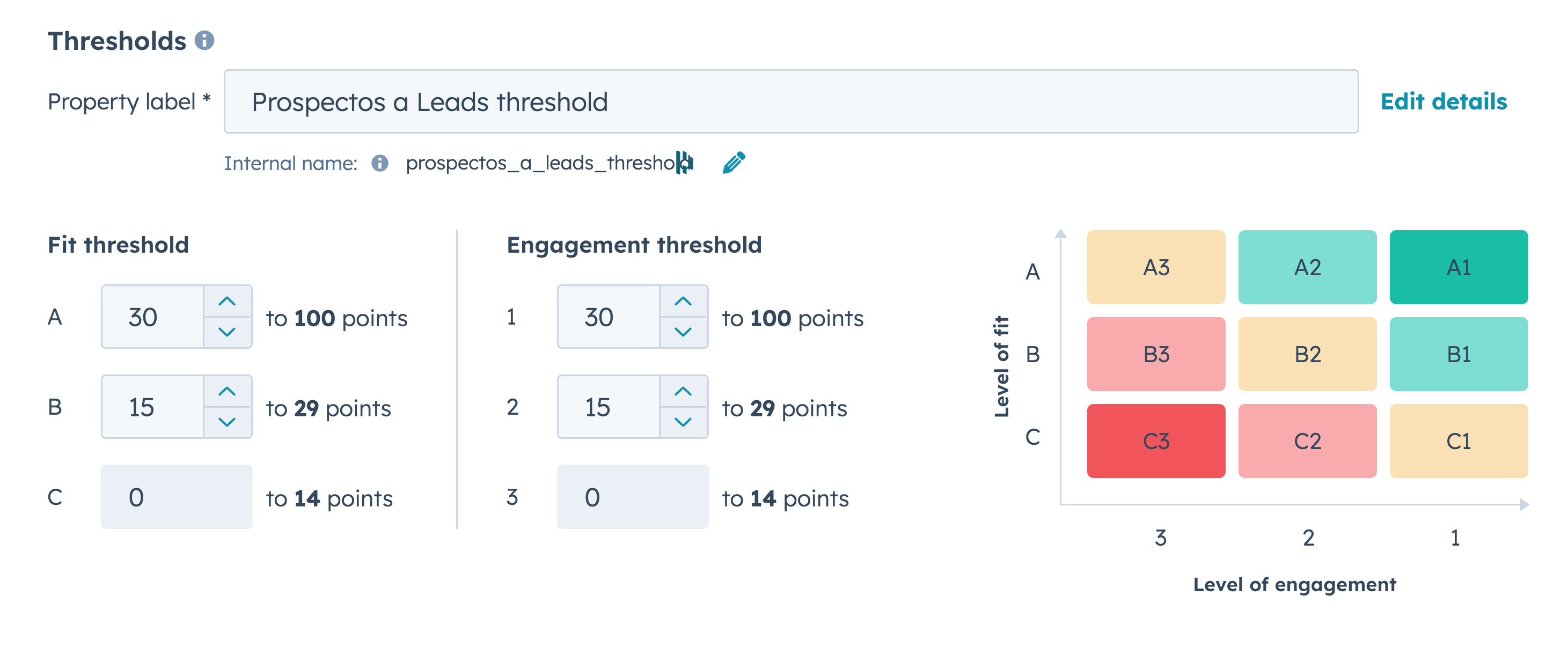Click the pencil icon to edit internal name
1568x647 pixels.
[x=734, y=163]
